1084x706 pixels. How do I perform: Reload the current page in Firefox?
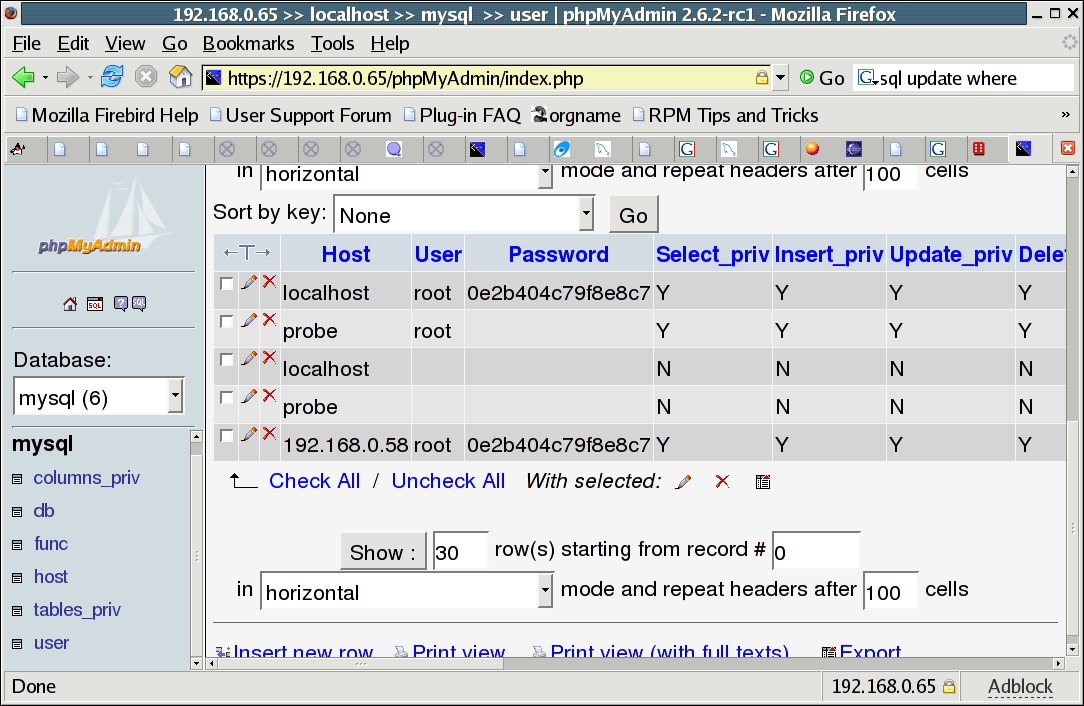pos(111,76)
